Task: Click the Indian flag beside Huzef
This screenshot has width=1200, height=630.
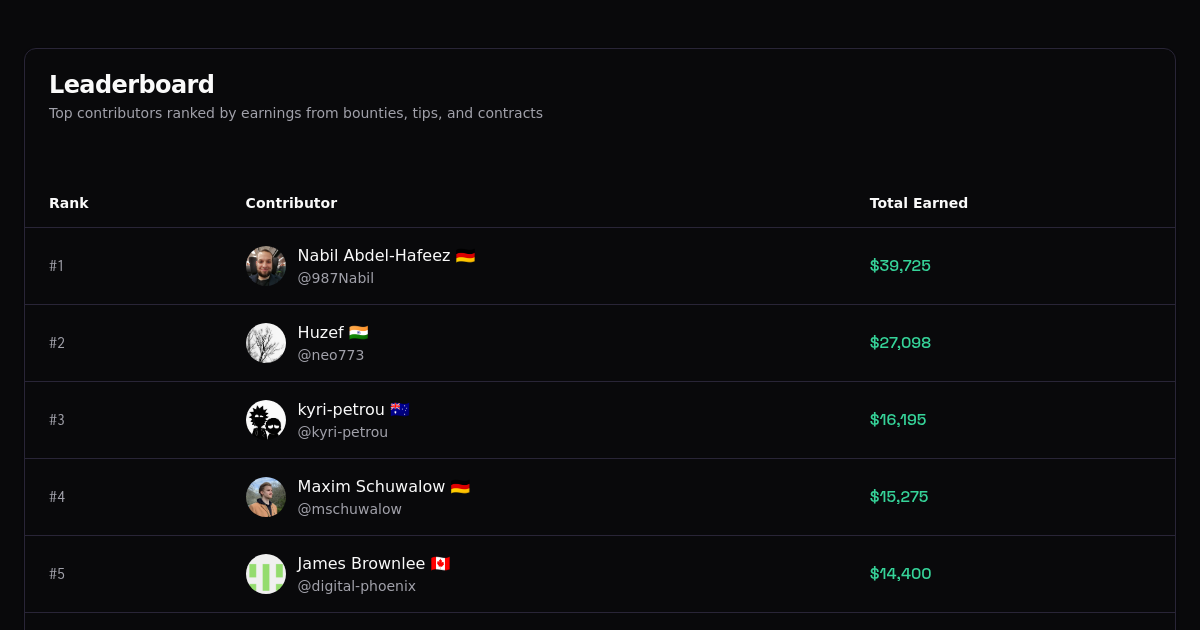Action: tap(359, 332)
